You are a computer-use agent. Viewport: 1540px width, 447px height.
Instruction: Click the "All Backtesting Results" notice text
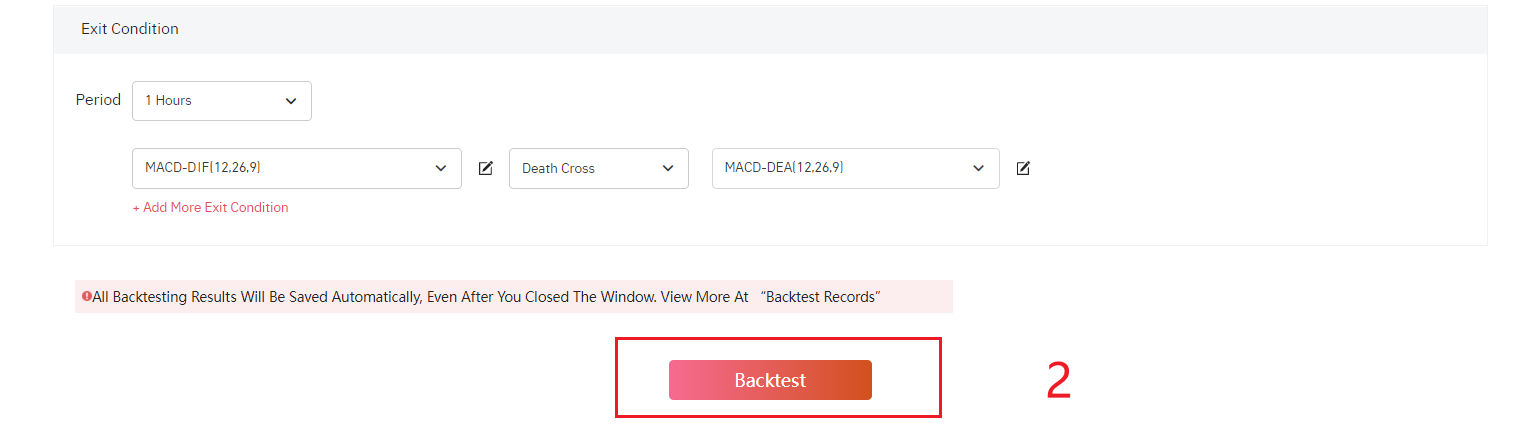click(x=300, y=297)
